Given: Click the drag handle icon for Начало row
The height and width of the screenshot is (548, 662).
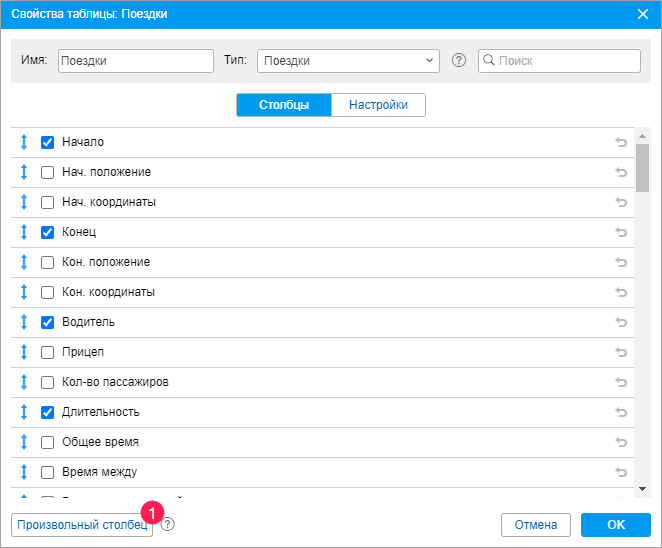Looking at the screenshot, I should (24, 142).
